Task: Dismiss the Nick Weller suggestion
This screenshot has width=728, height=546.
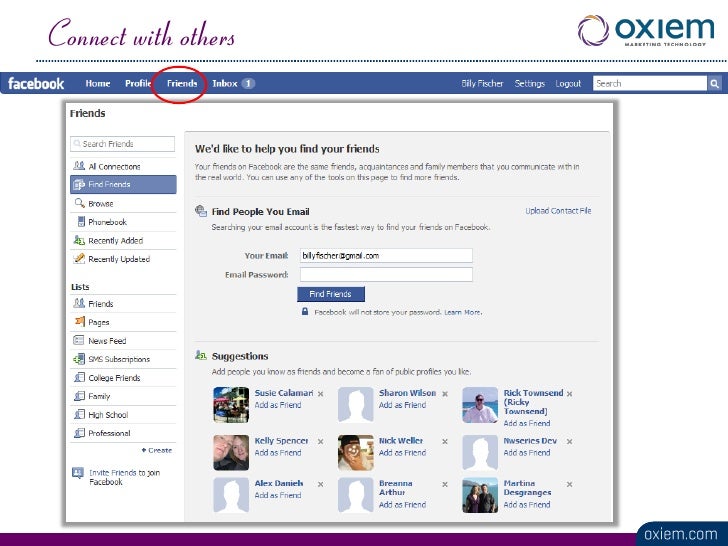Action: coord(445,442)
